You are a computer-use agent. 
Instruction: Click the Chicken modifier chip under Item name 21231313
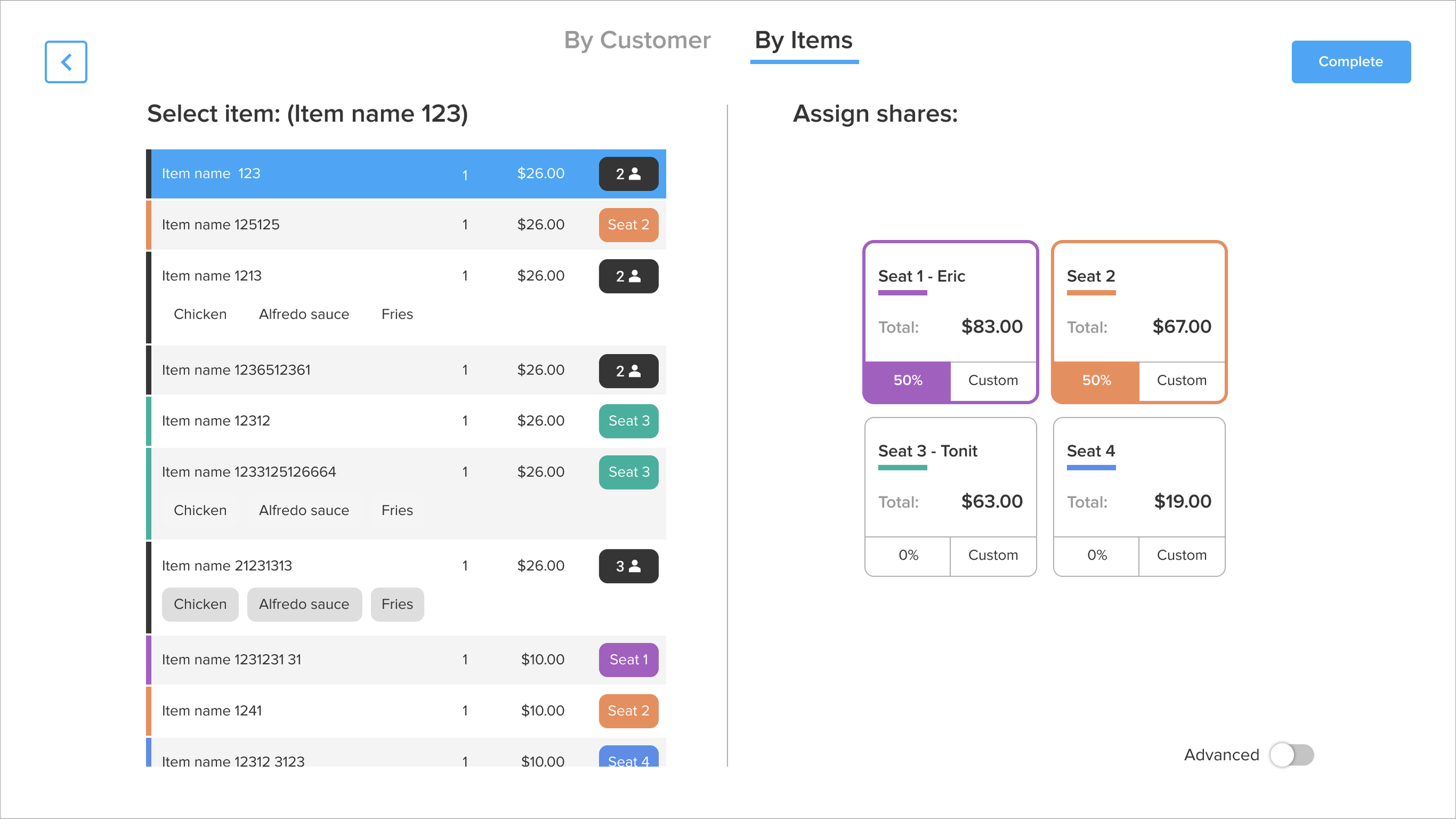pos(200,604)
